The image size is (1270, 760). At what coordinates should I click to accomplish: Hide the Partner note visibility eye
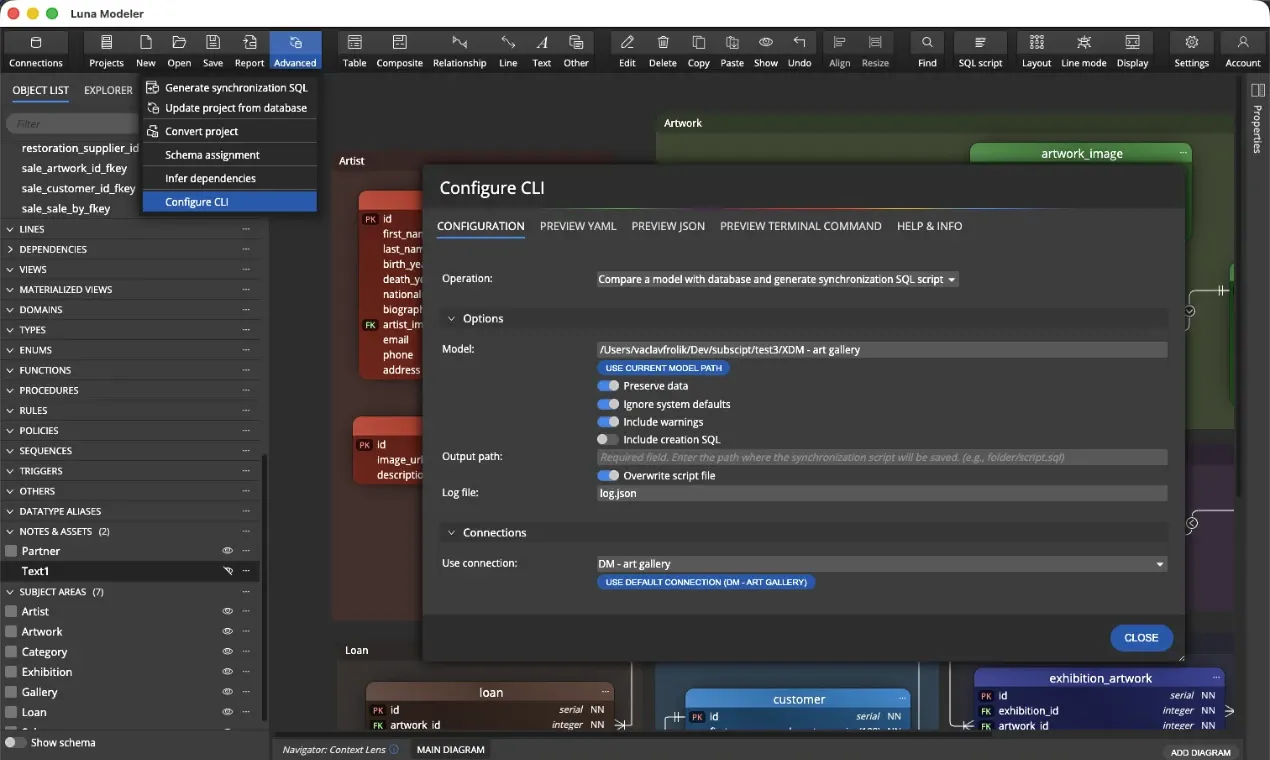point(227,551)
